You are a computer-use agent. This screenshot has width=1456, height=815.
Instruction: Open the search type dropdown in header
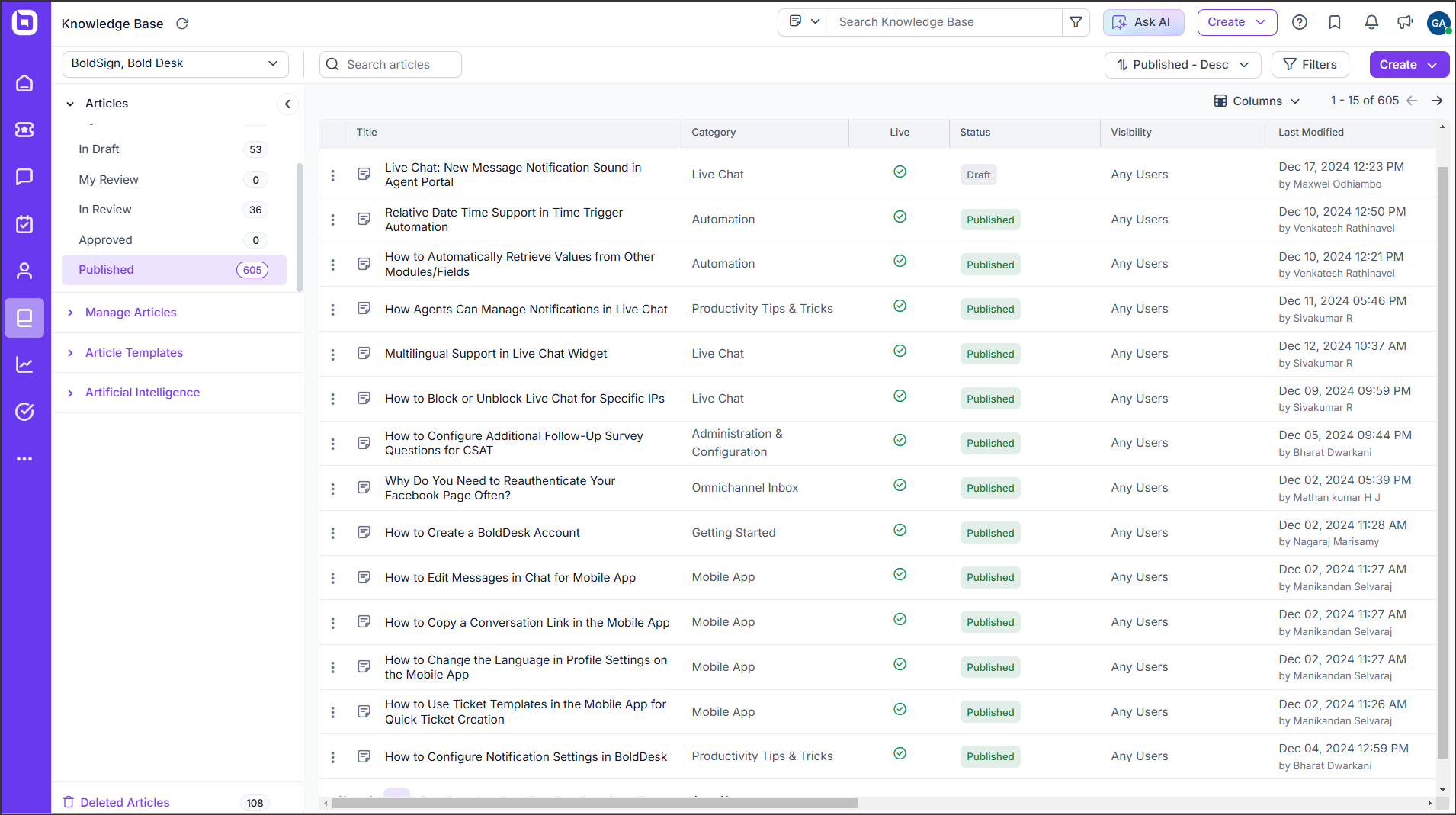(803, 22)
